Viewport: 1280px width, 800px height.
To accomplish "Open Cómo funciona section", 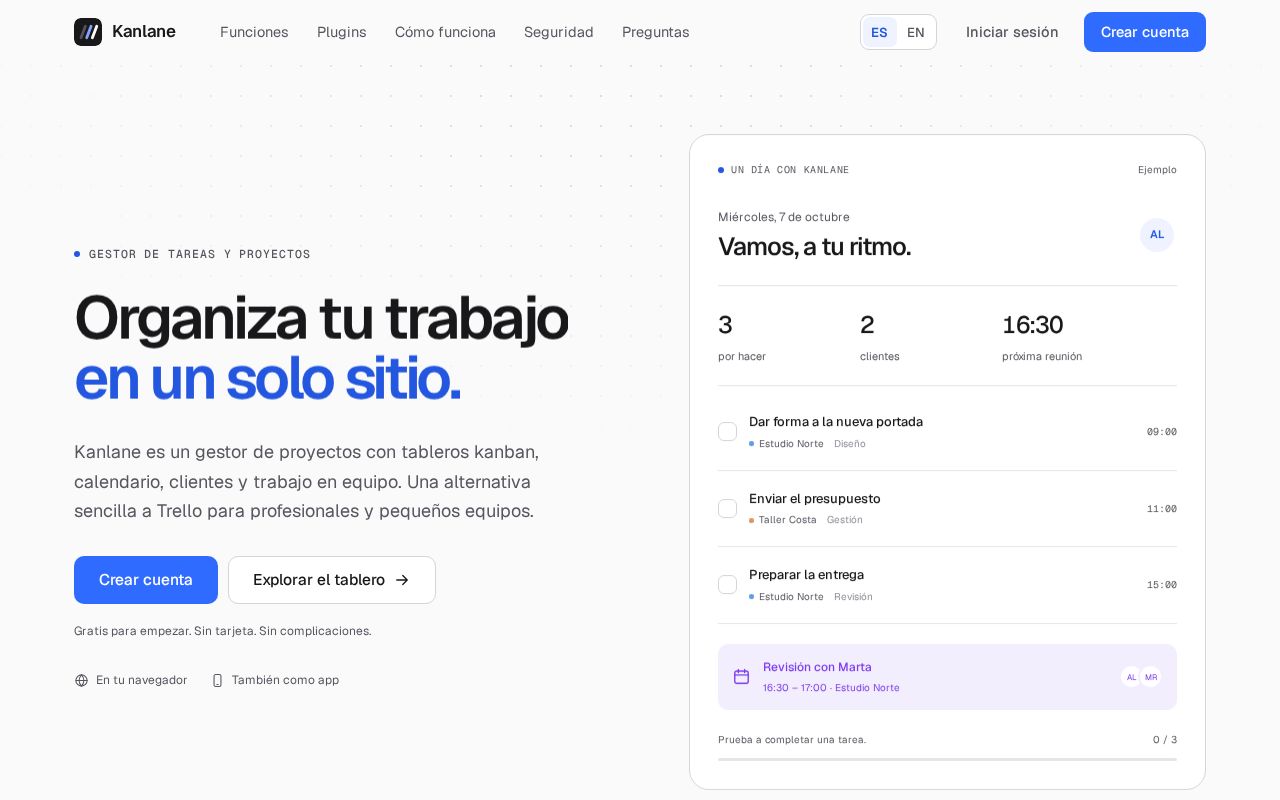I will [x=445, y=32].
